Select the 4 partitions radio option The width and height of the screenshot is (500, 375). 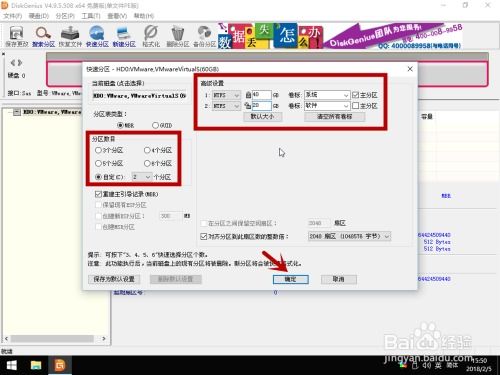[147, 150]
